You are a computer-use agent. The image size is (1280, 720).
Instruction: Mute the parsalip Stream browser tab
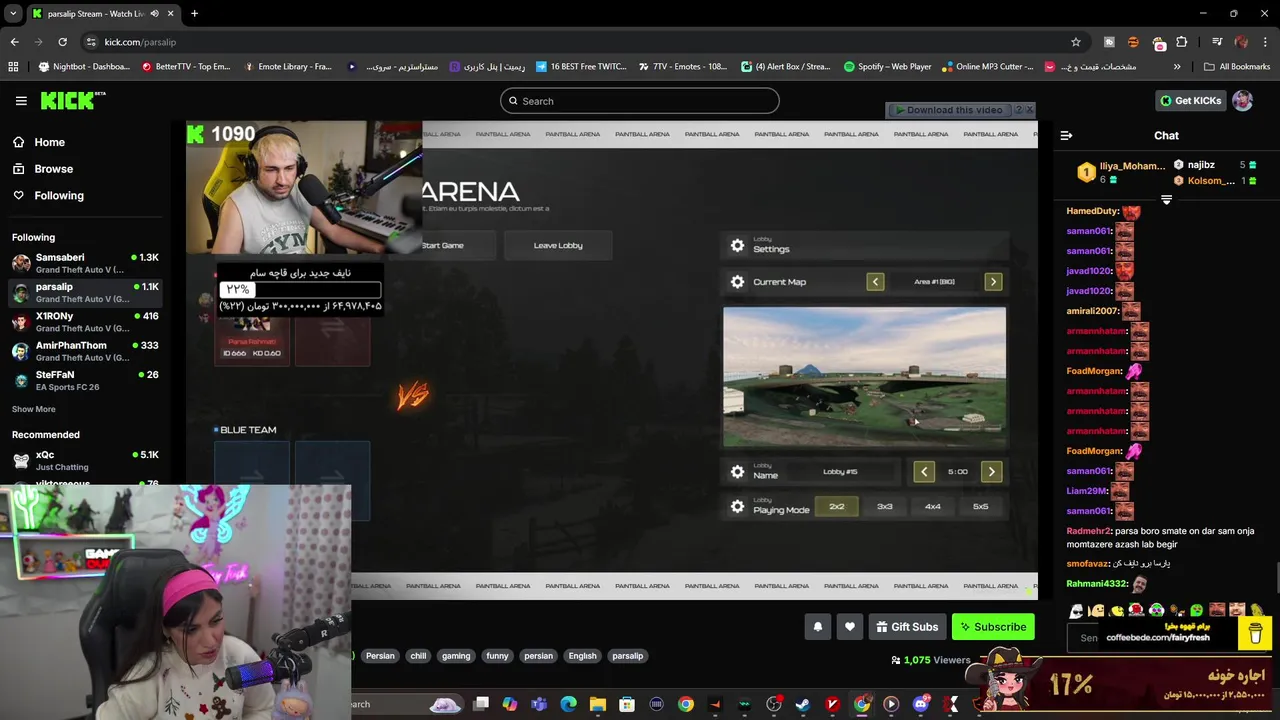coord(155,14)
